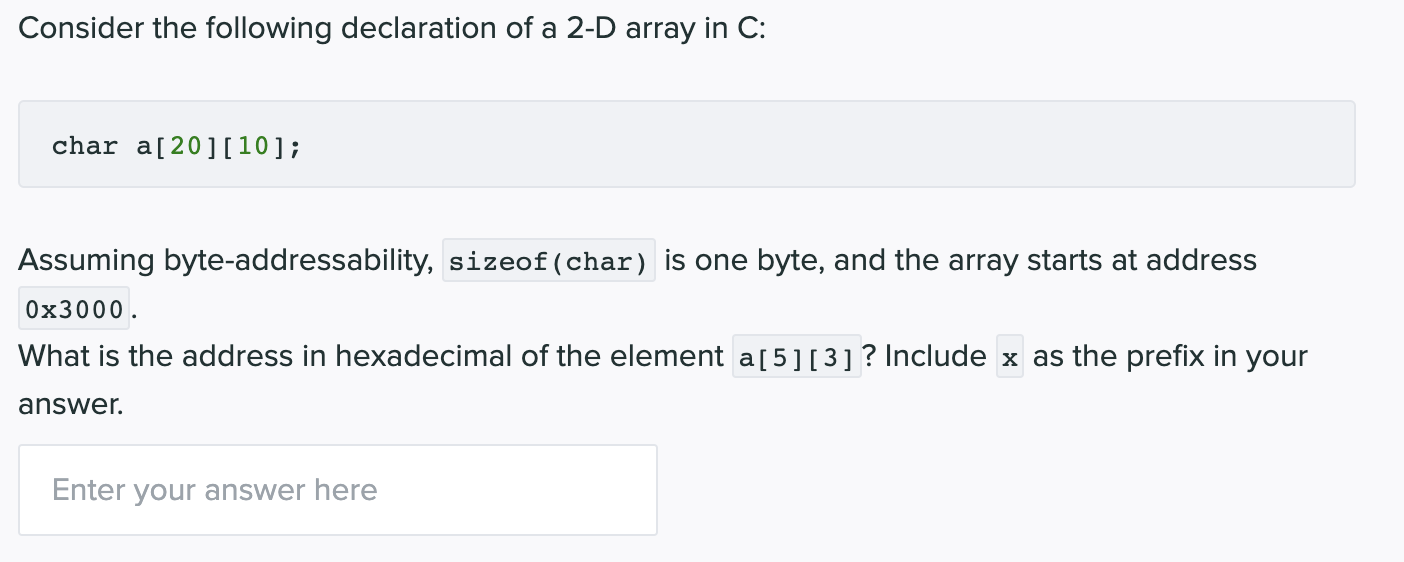
Task: Click the green number 20 in code
Action: click(185, 146)
